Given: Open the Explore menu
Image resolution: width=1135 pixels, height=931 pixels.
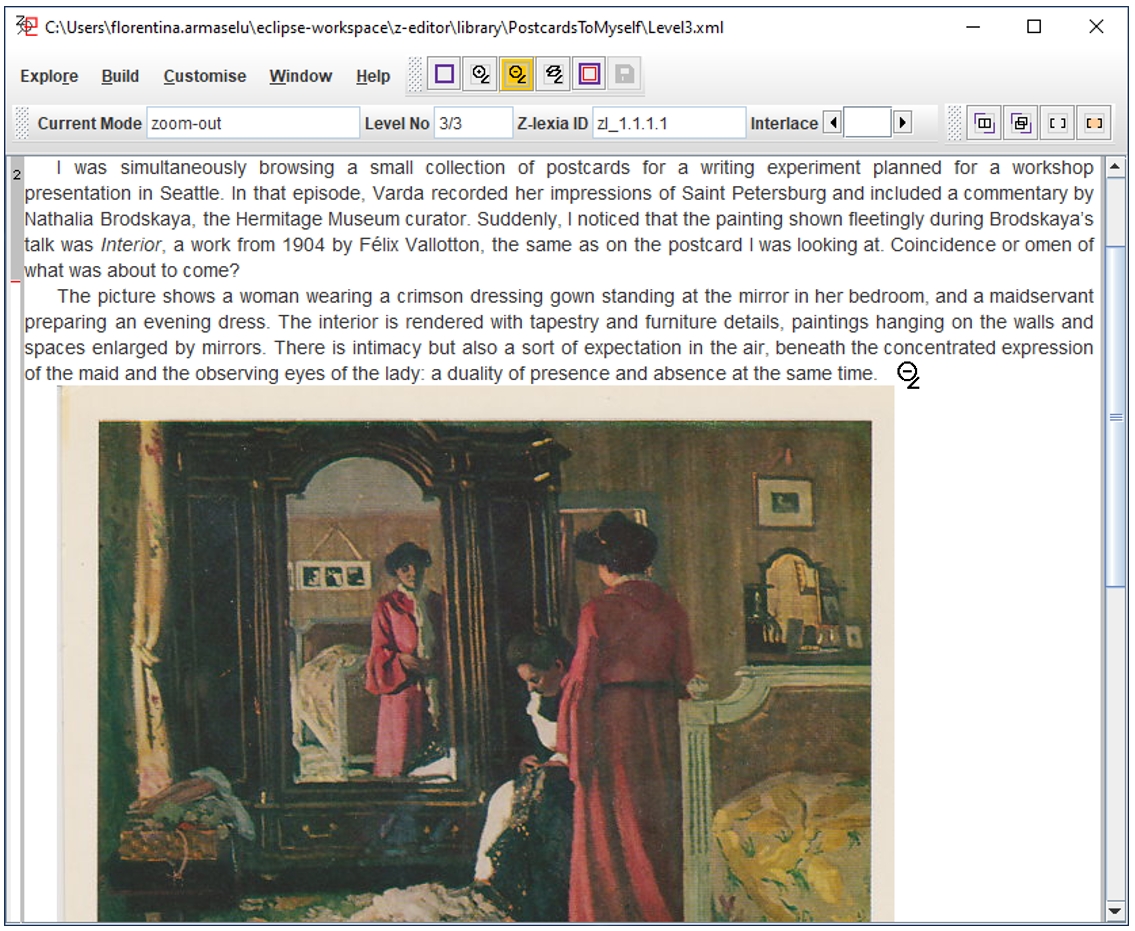Looking at the screenshot, I should pos(49,76).
